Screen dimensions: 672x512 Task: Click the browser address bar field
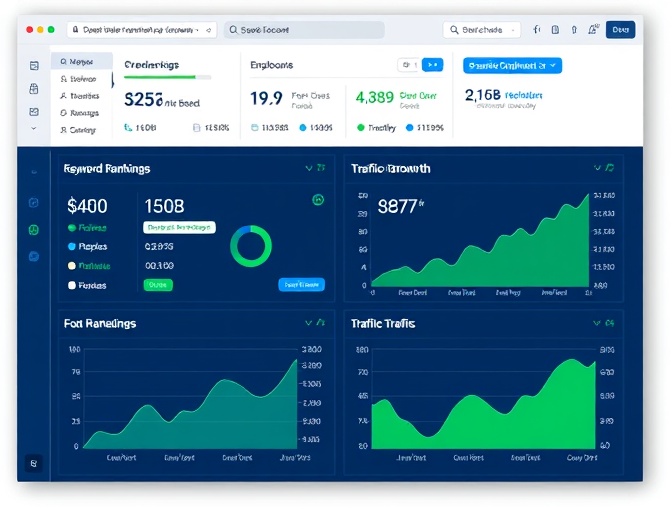(142, 30)
